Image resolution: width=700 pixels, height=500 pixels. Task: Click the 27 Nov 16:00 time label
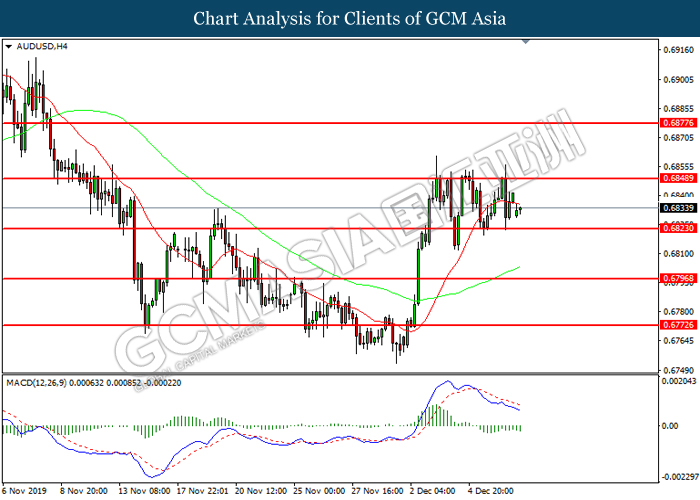[378, 491]
